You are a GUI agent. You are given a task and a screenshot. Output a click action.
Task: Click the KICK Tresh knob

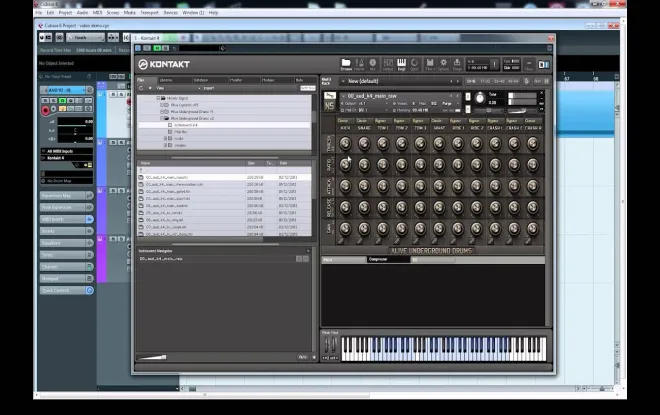coord(345,144)
